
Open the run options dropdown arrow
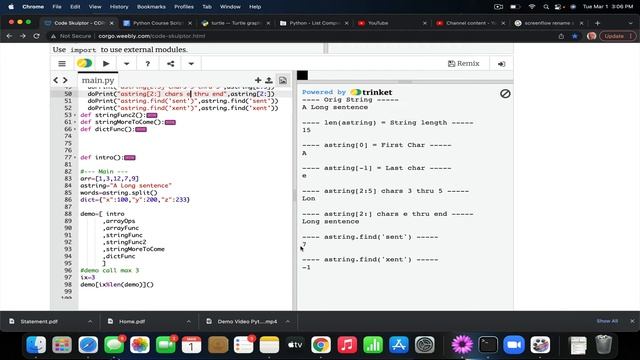127,64
